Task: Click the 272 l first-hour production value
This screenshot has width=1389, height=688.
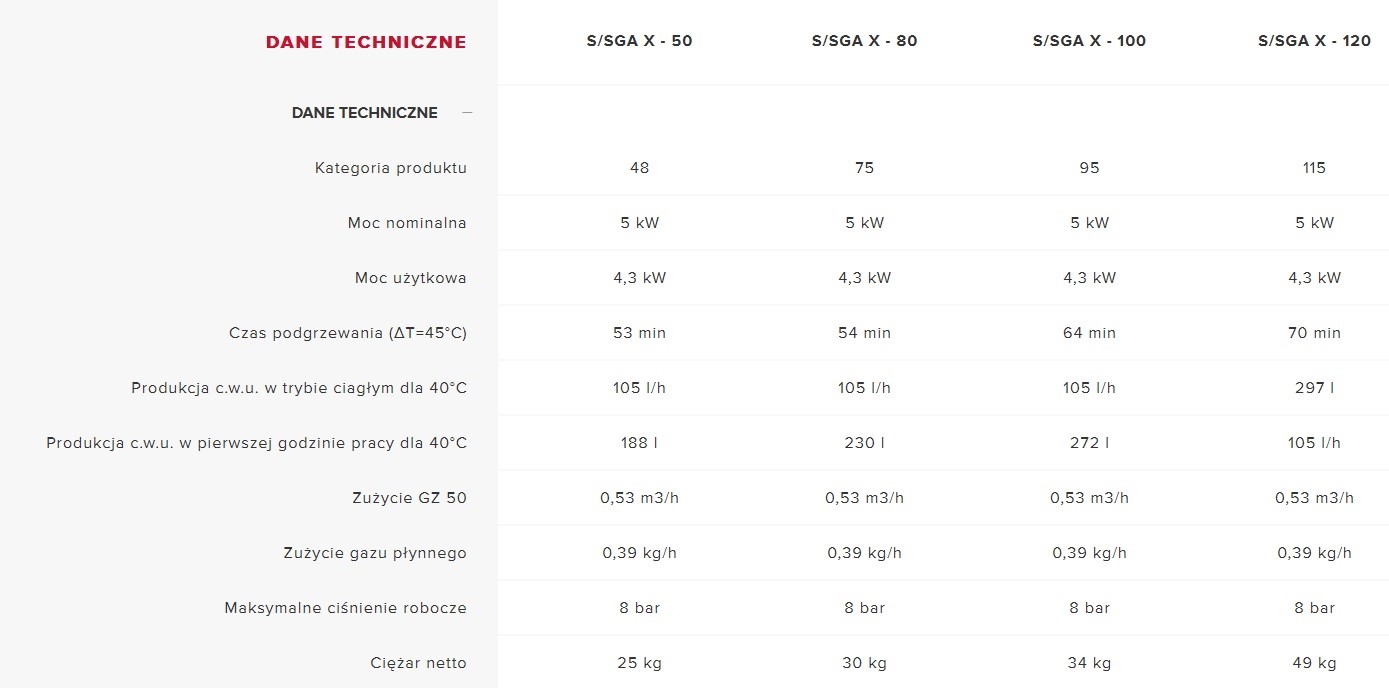Action: click(1090, 443)
